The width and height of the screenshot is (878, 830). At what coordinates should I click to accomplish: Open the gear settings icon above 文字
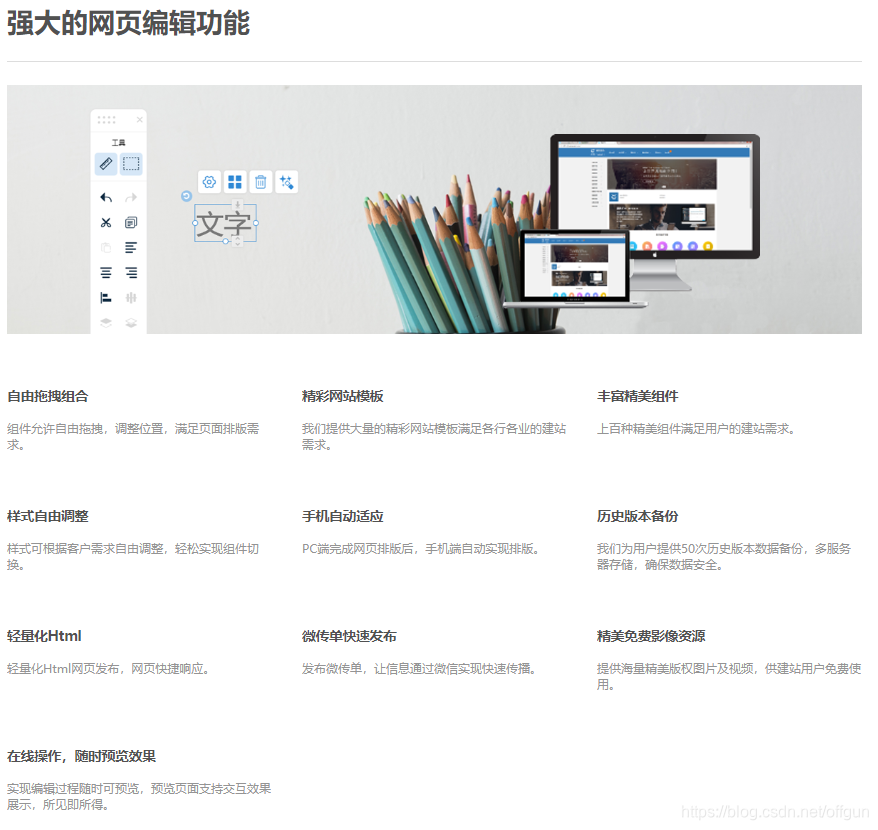[208, 182]
